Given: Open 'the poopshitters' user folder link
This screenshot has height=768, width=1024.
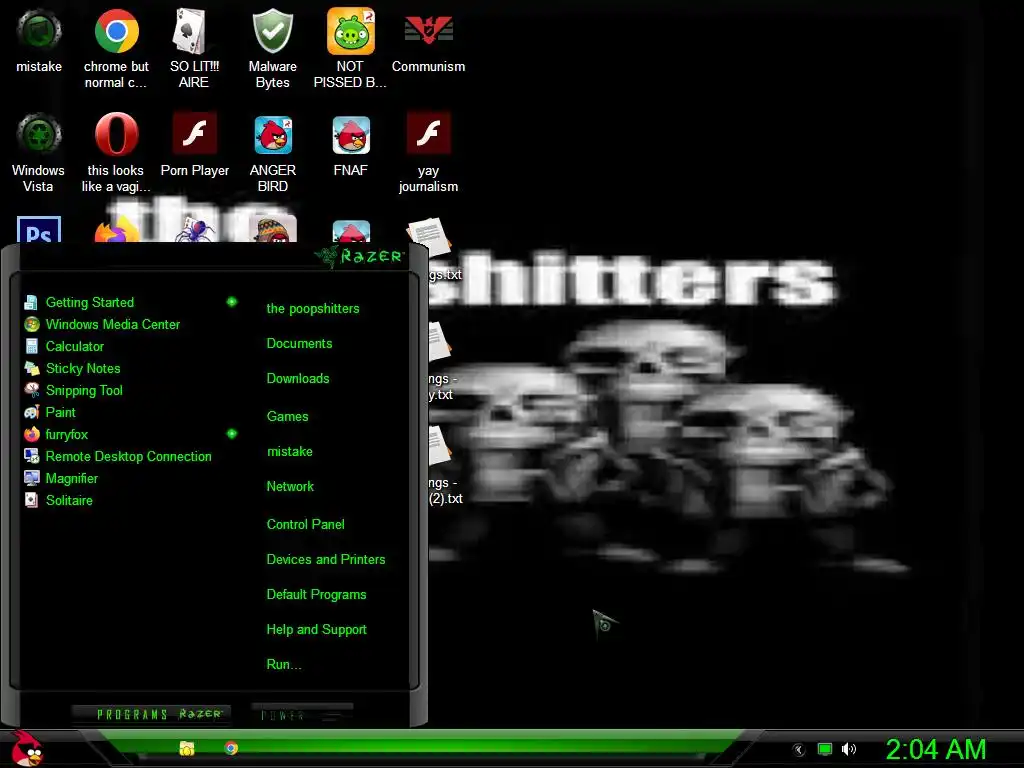Looking at the screenshot, I should point(313,308).
